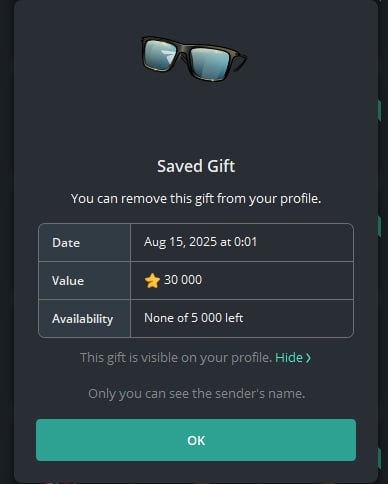388x484 pixels.
Task: Click the sender's name notice text
Action: pyautogui.click(x=196, y=394)
